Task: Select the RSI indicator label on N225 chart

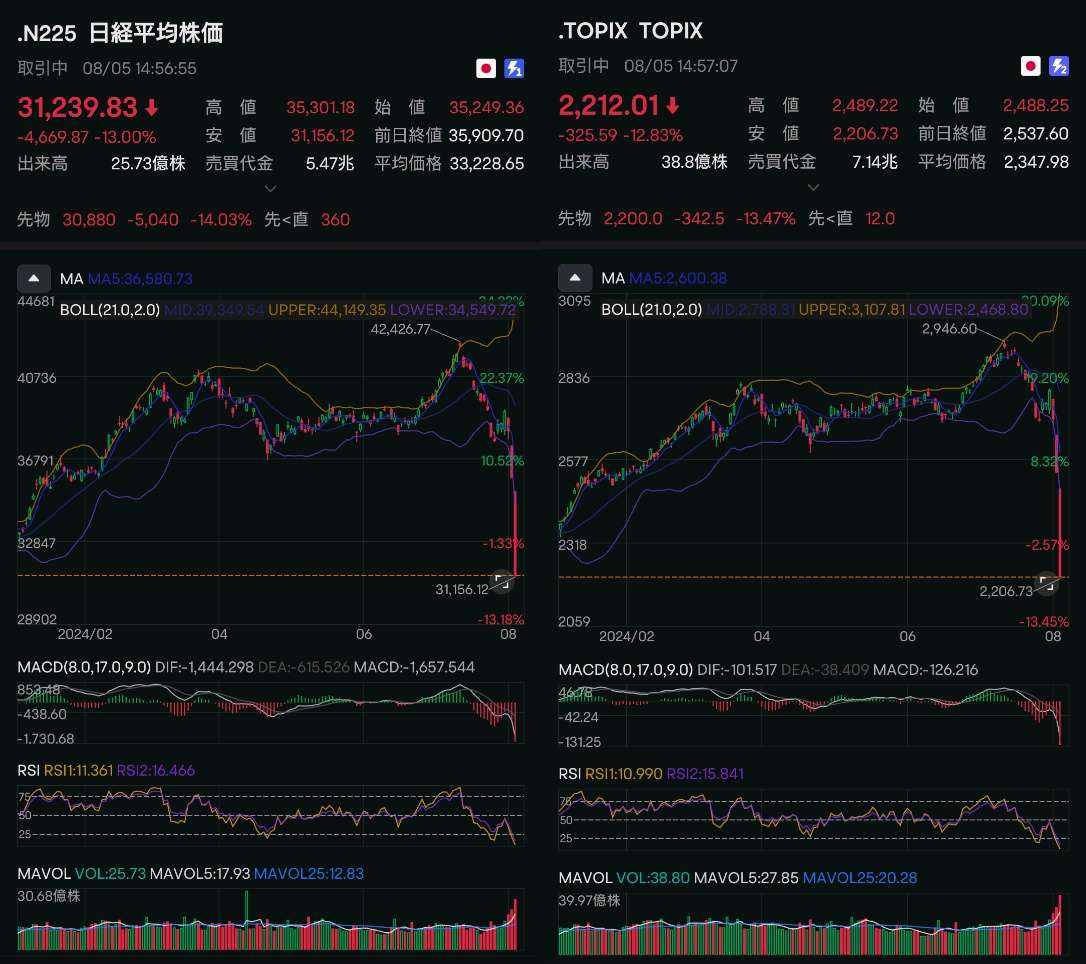Action: tap(31, 771)
